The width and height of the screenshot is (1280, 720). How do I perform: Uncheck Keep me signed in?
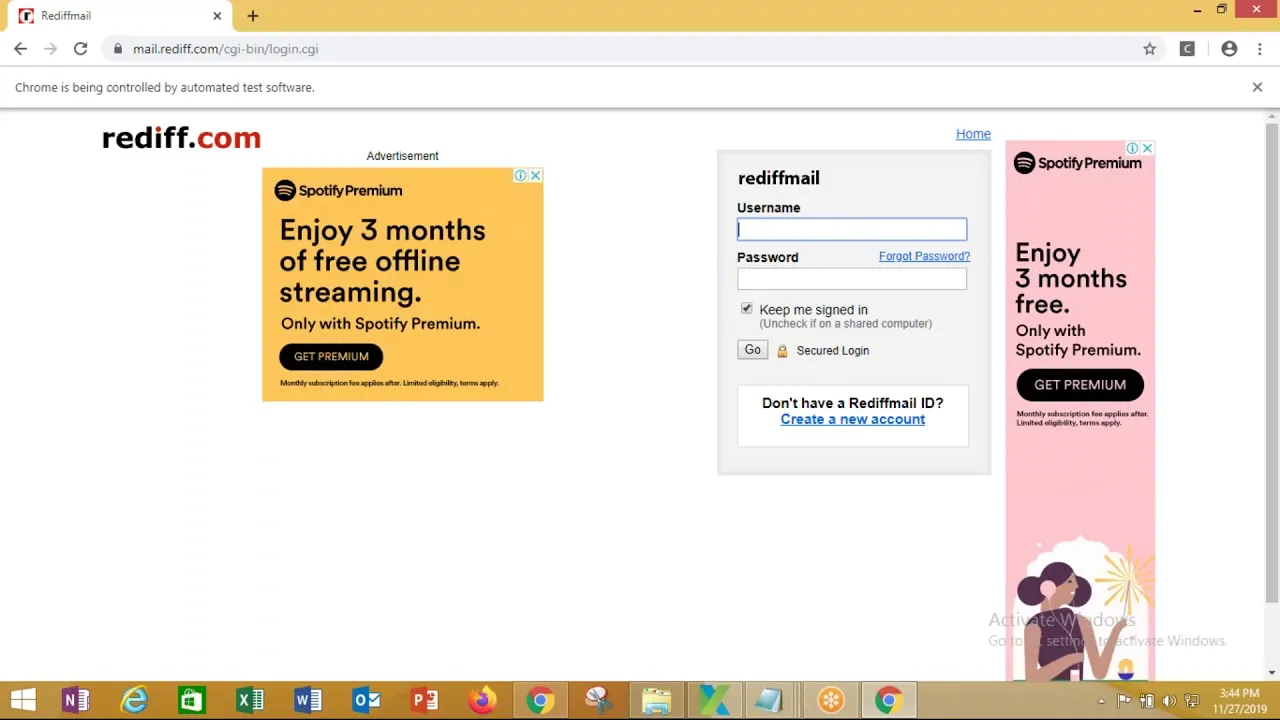[x=746, y=308]
